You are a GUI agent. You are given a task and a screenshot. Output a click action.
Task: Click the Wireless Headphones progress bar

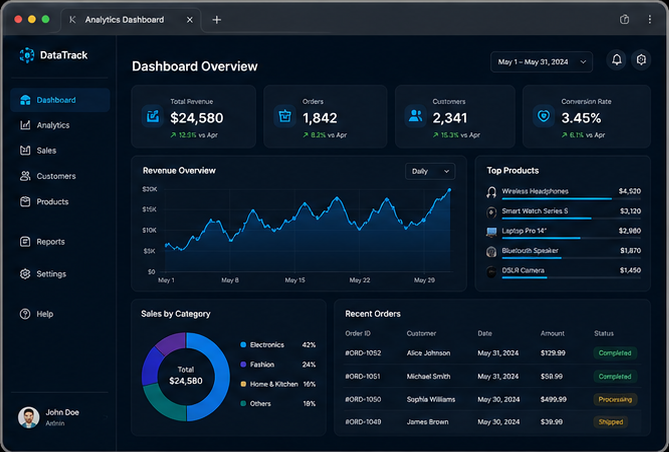point(571,198)
